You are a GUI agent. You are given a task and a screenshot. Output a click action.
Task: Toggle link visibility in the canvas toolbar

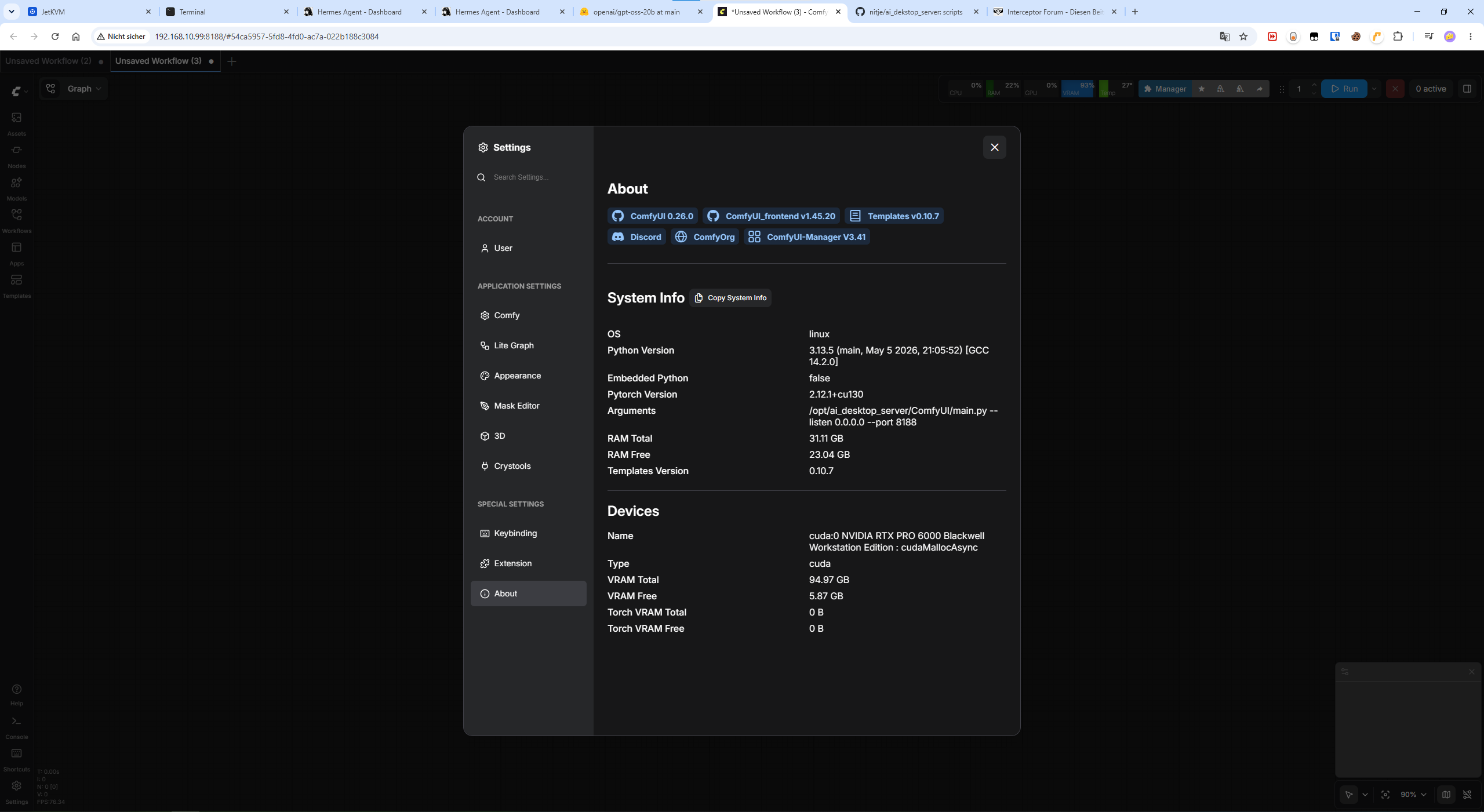(1467, 795)
